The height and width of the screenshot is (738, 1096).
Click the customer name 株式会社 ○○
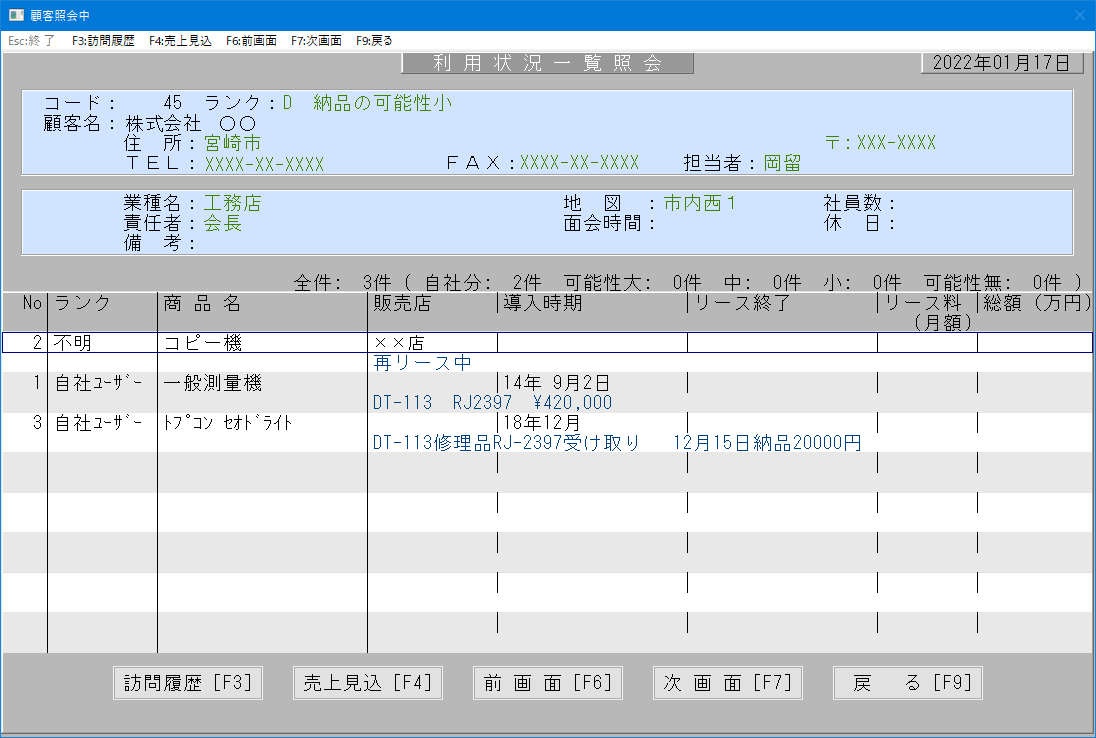pos(191,124)
